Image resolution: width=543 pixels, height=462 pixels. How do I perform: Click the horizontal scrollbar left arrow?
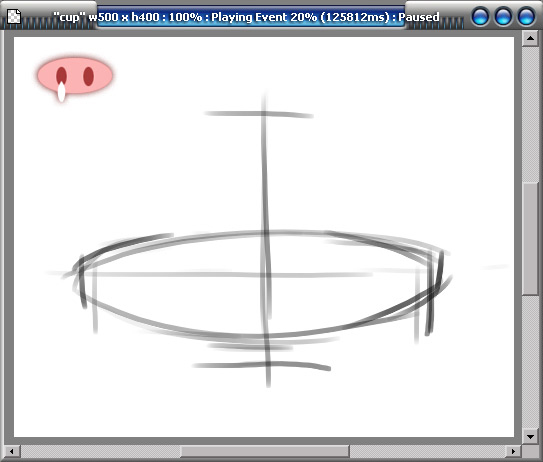[x=11, y=451]
